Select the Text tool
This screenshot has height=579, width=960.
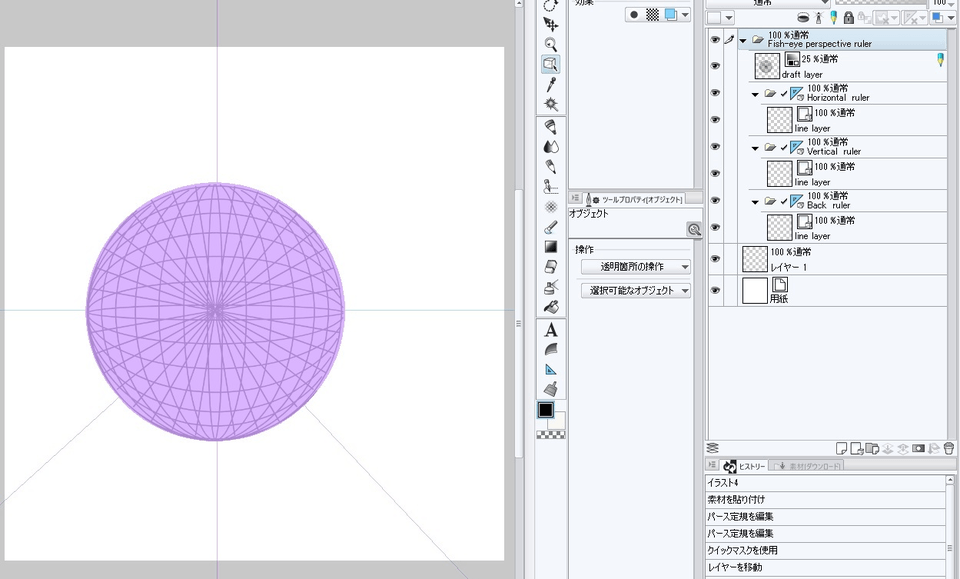click(550, 330)
